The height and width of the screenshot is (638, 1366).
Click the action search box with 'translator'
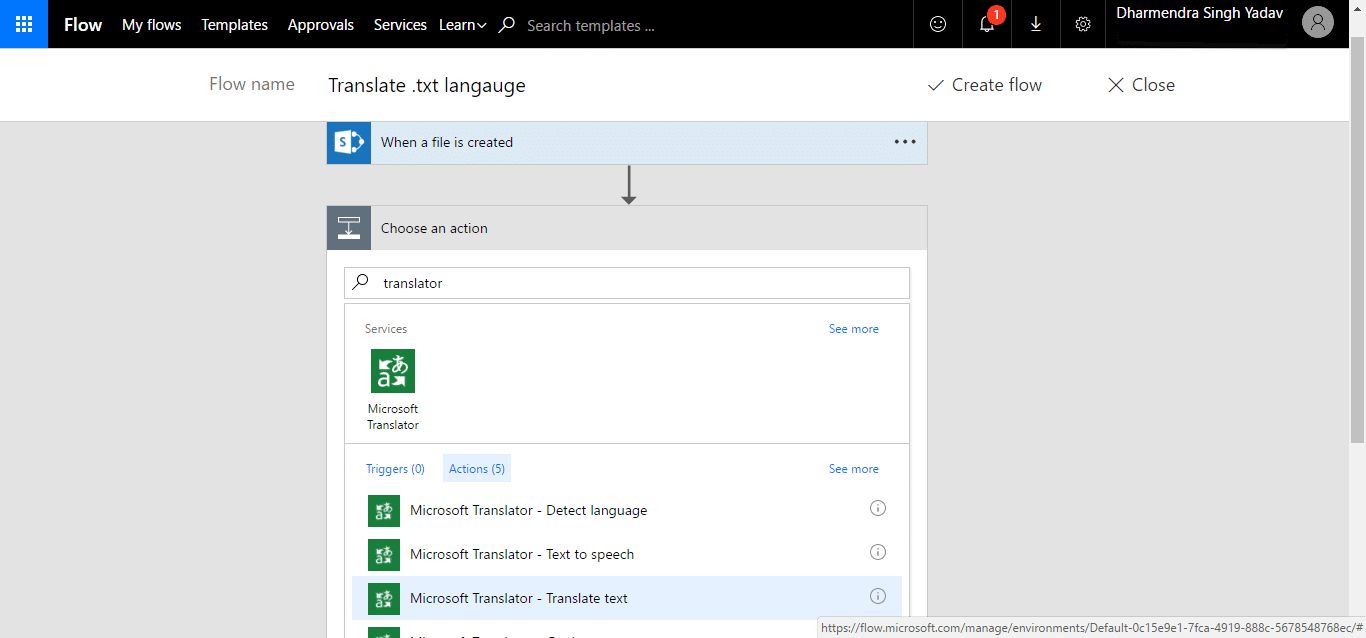click(627, 283)
